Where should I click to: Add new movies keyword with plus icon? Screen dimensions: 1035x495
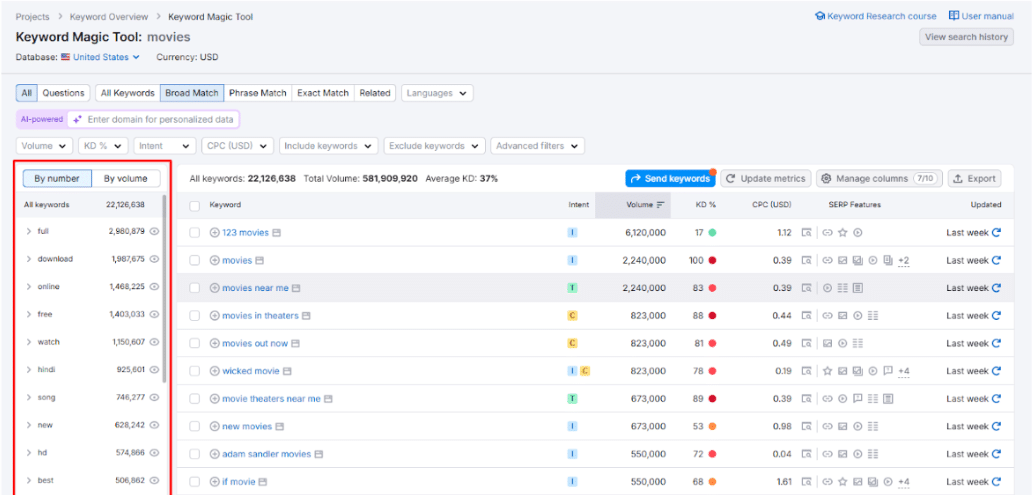click(215, 426)
